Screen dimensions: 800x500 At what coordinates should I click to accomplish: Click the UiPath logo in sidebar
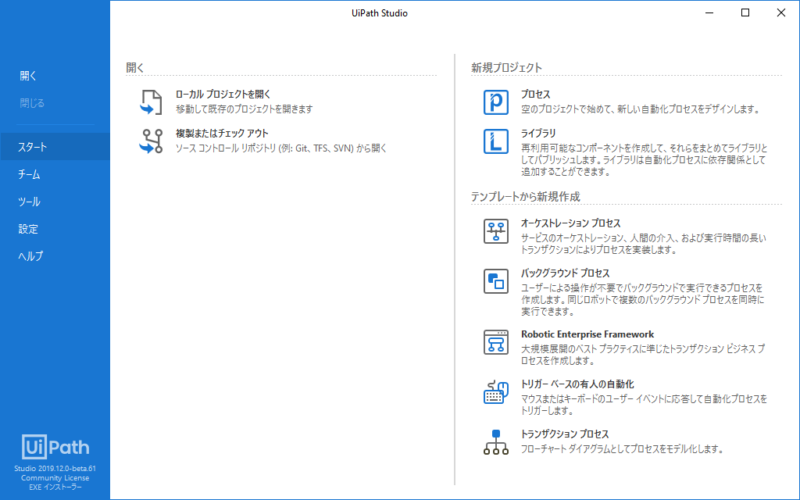click(54, 446)
